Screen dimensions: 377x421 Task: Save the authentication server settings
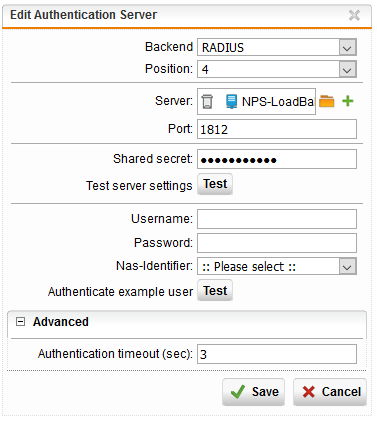tap(253, 392)
